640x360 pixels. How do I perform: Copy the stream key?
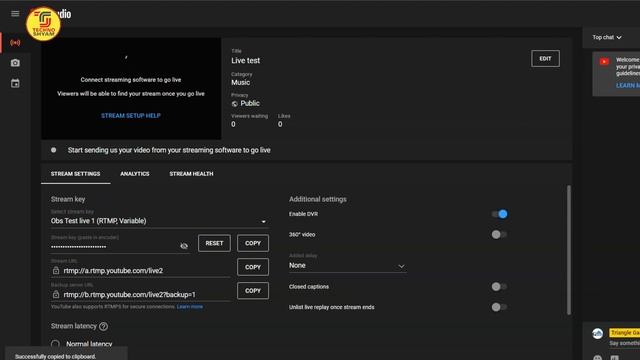253,243
